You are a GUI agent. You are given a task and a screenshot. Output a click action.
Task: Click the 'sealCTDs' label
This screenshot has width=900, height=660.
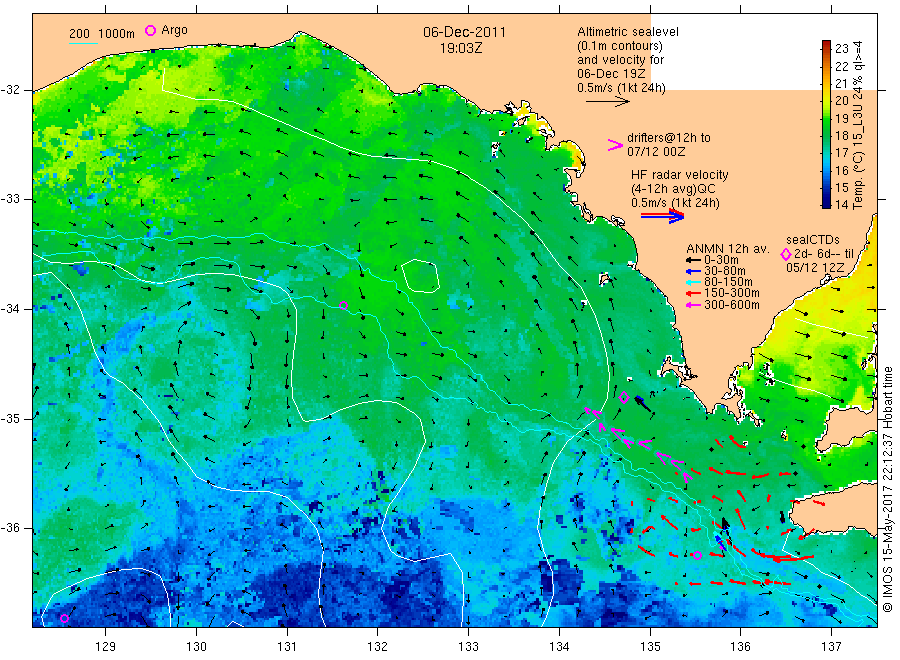(x=813, y=240)
